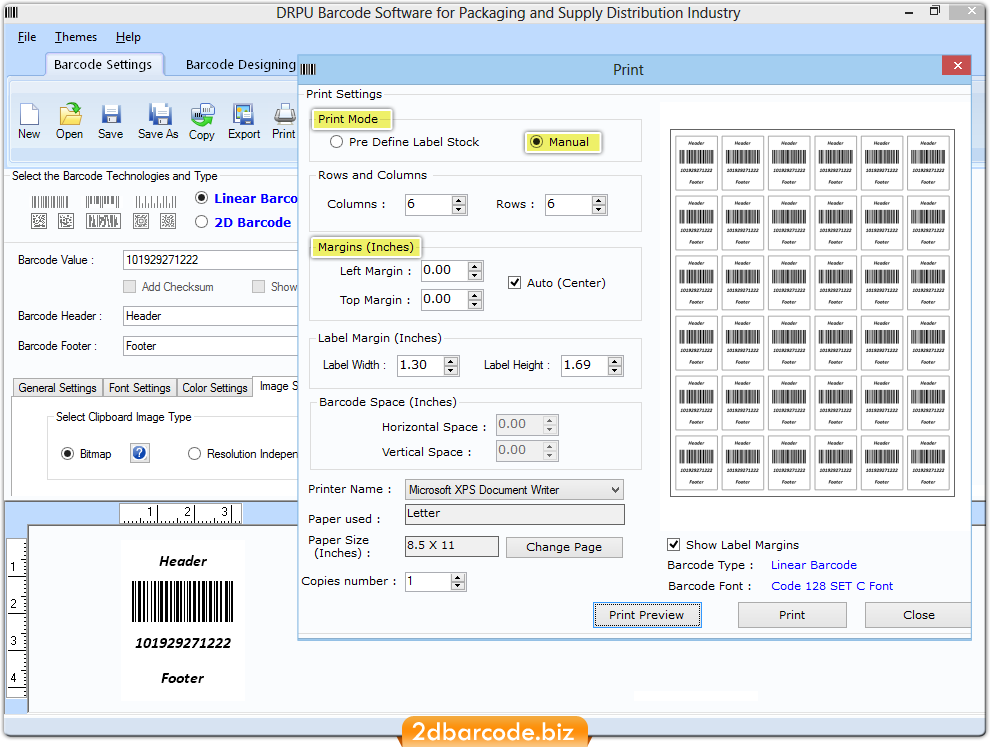Click the third linear barcode sample icon
This screenshot has width=990, height=747.
pyautogui.click(x=155, y=202)
